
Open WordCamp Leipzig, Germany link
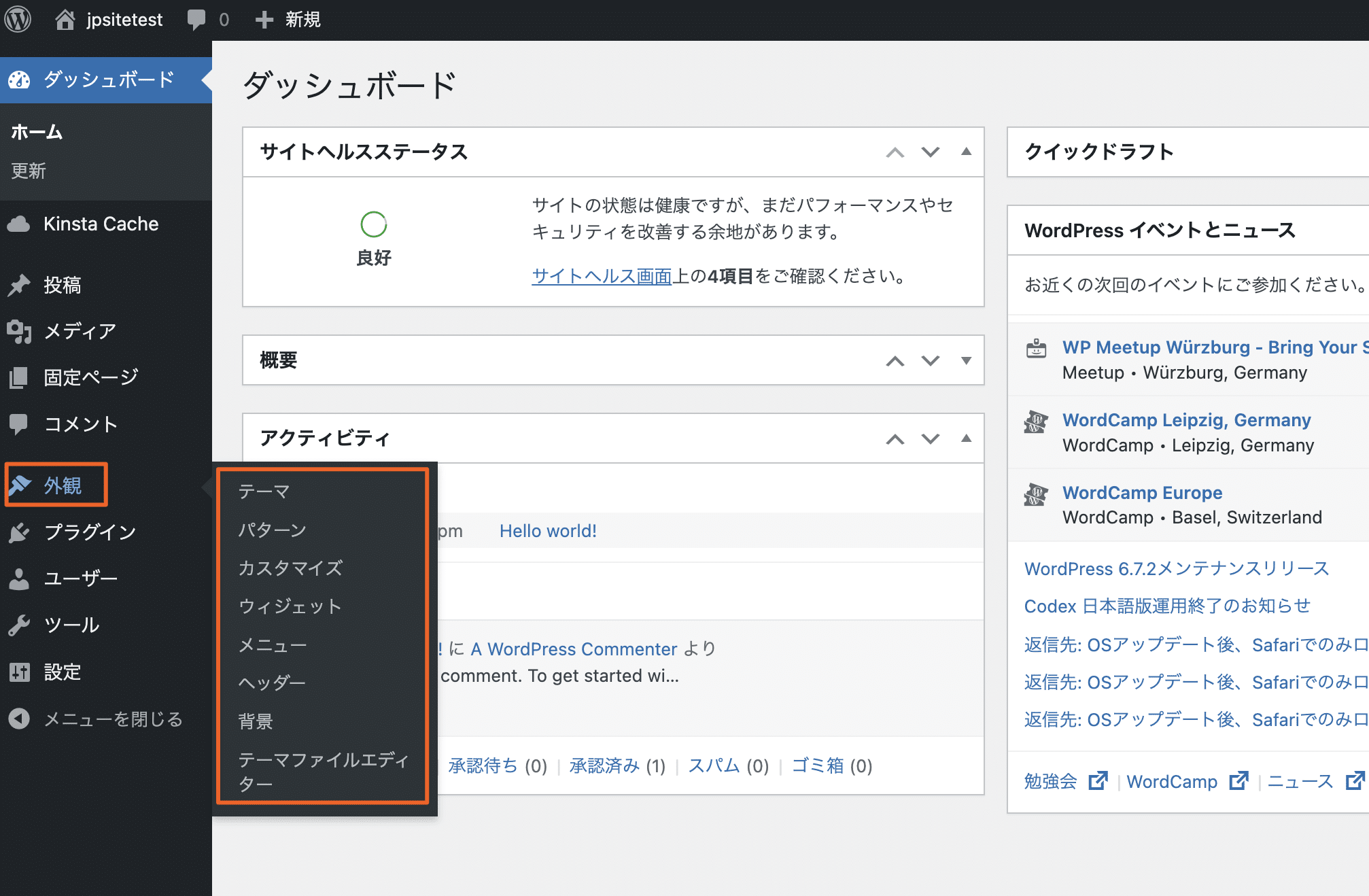[x=1187, y=420]
